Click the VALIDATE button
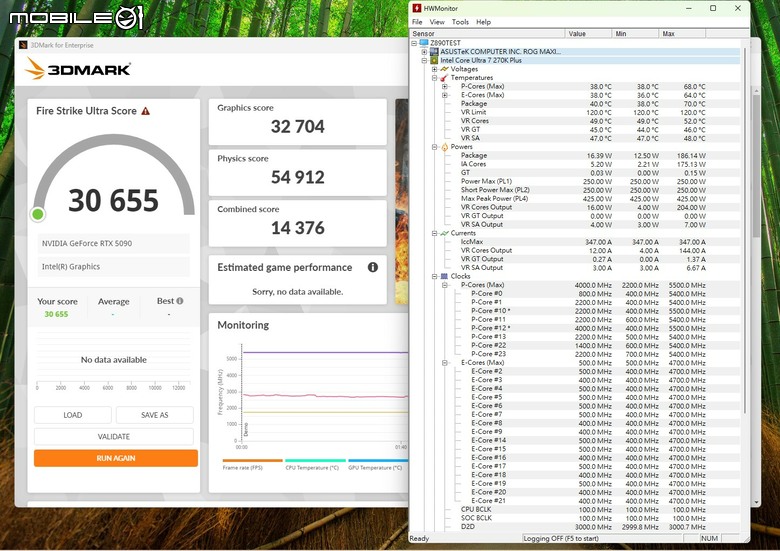Screen dimensions: 780x551 click(113, 437)
